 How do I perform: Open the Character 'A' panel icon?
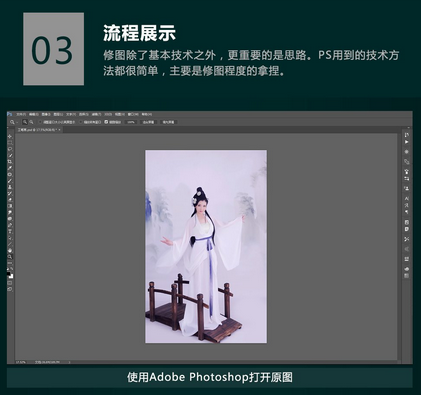(407, 198)
